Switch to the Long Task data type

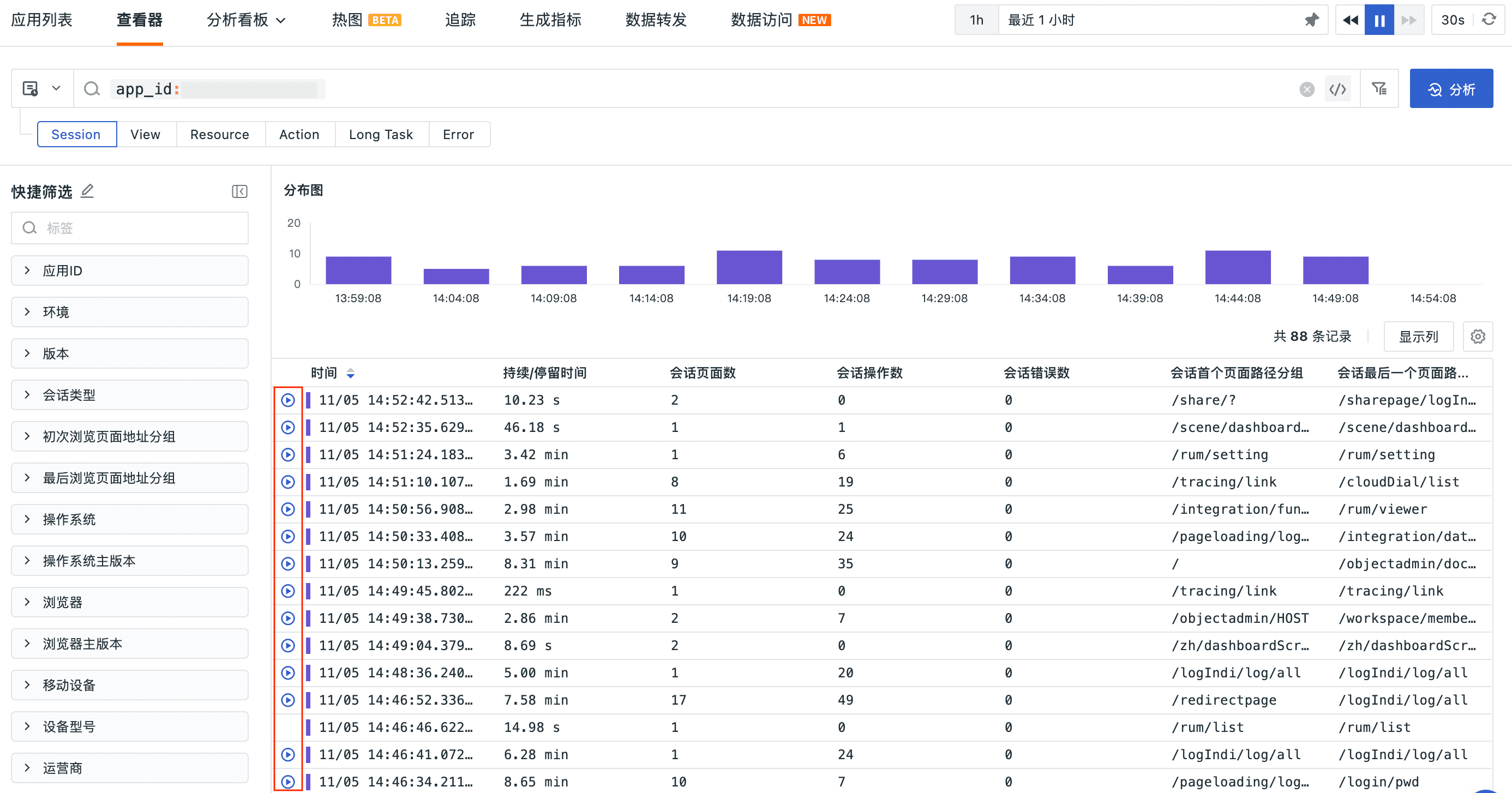(381, 134)
